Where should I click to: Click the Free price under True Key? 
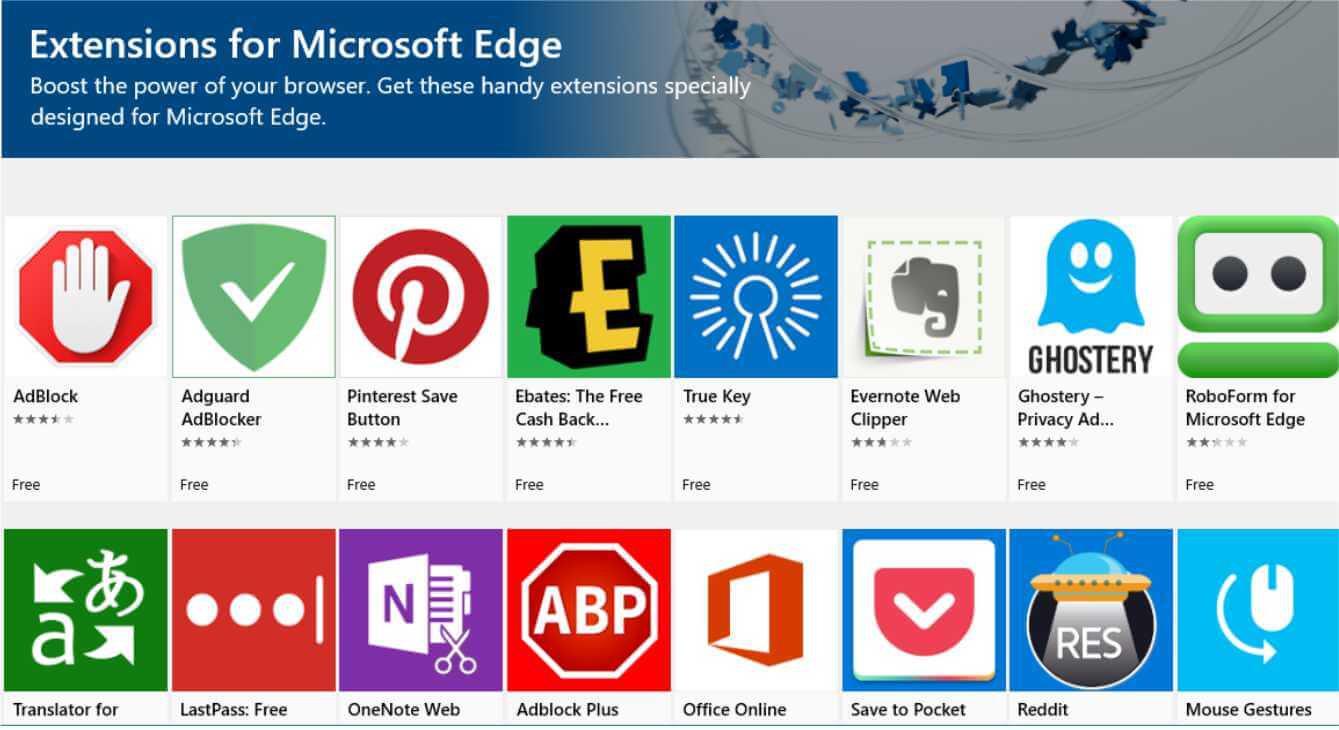coord(696,485)
